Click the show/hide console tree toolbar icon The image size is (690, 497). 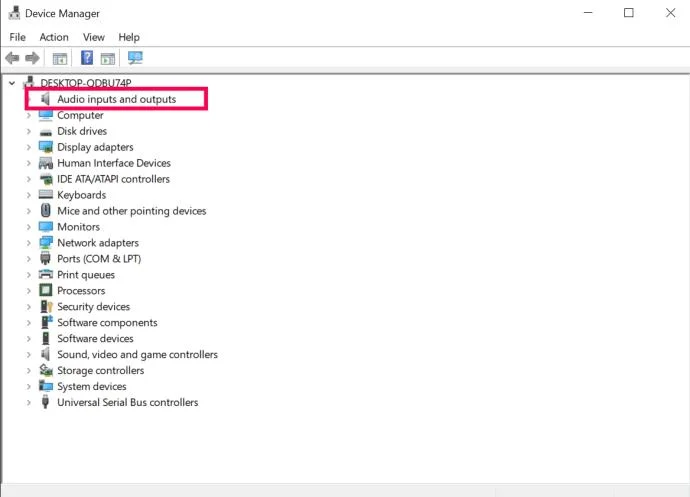click(60, 58)
